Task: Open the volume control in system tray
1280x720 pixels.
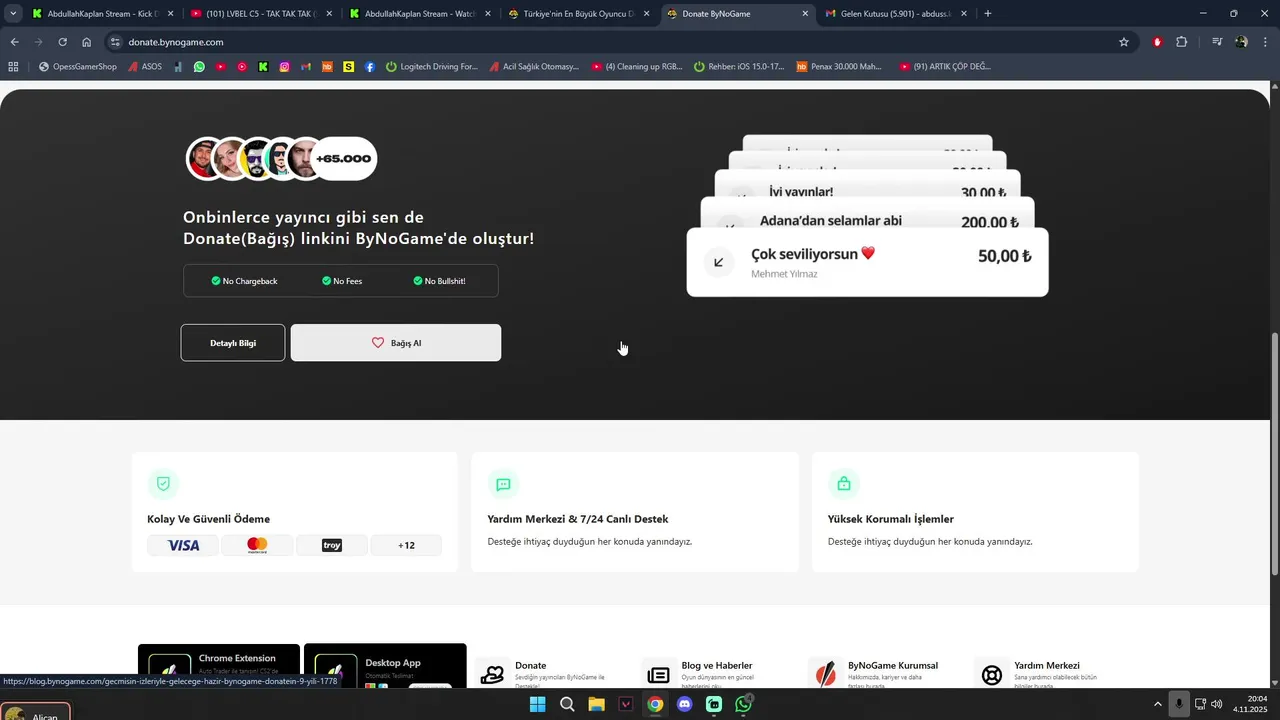Action: point(1217,704)
